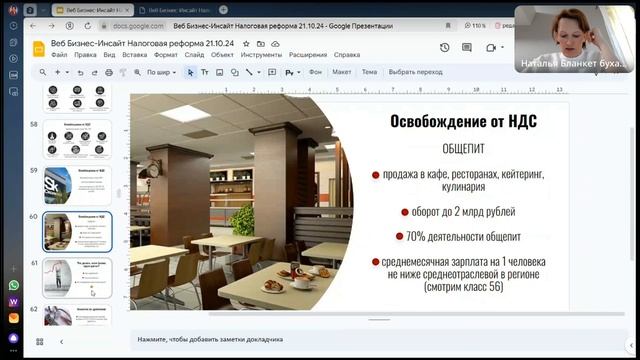
Task: Open the grid view icon below filmstrip
Action: pyautogui.click(x=40, y=342)
